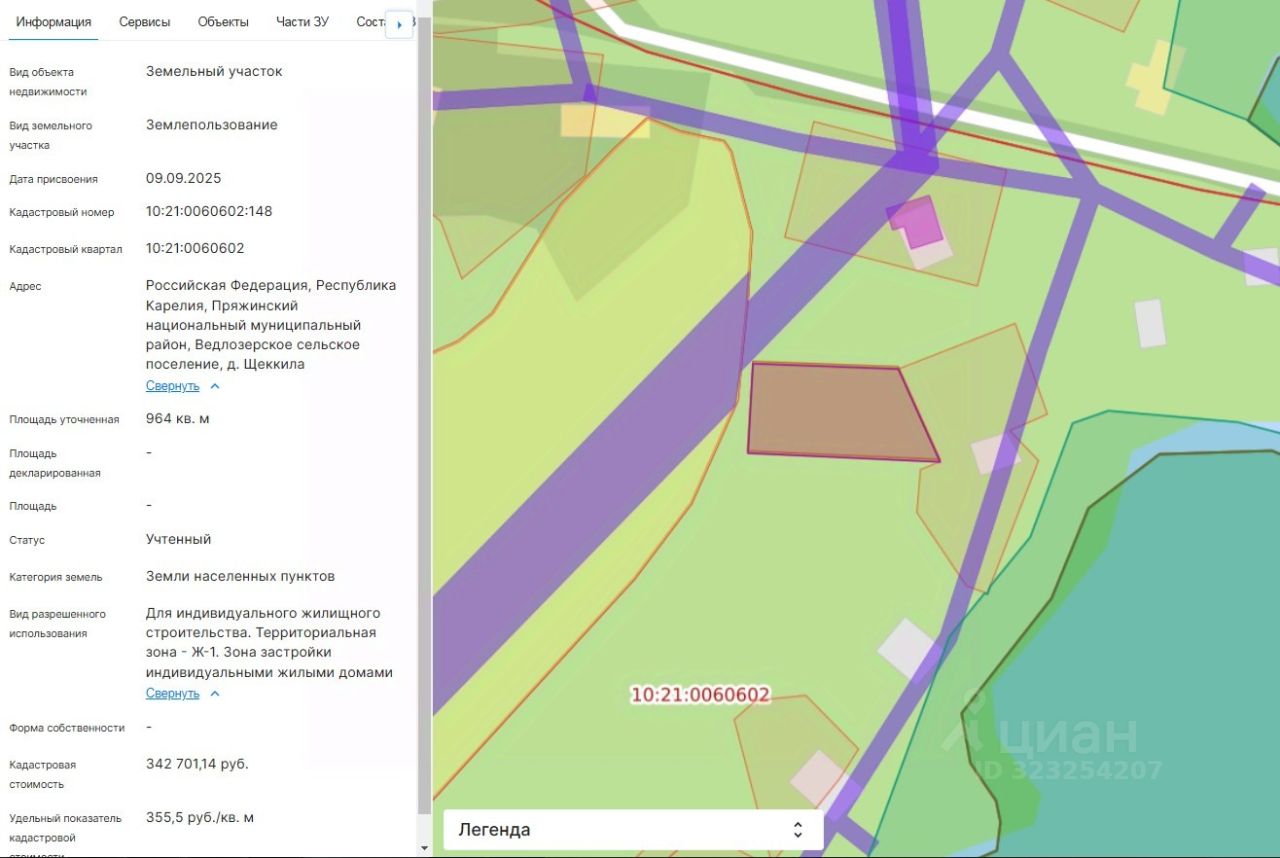Click the value Земельный участок
Screen dimensions: 1280x858
tap(214, 71)
